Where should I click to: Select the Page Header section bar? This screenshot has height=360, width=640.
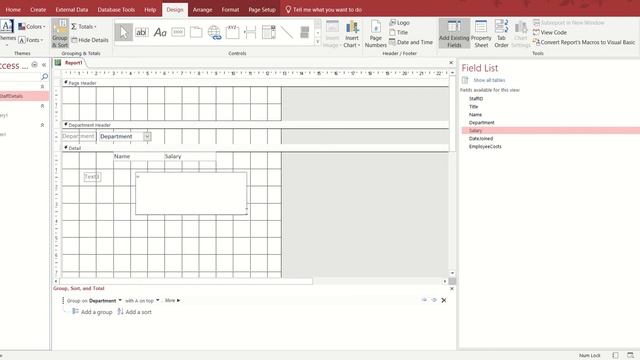coord(256,83)
